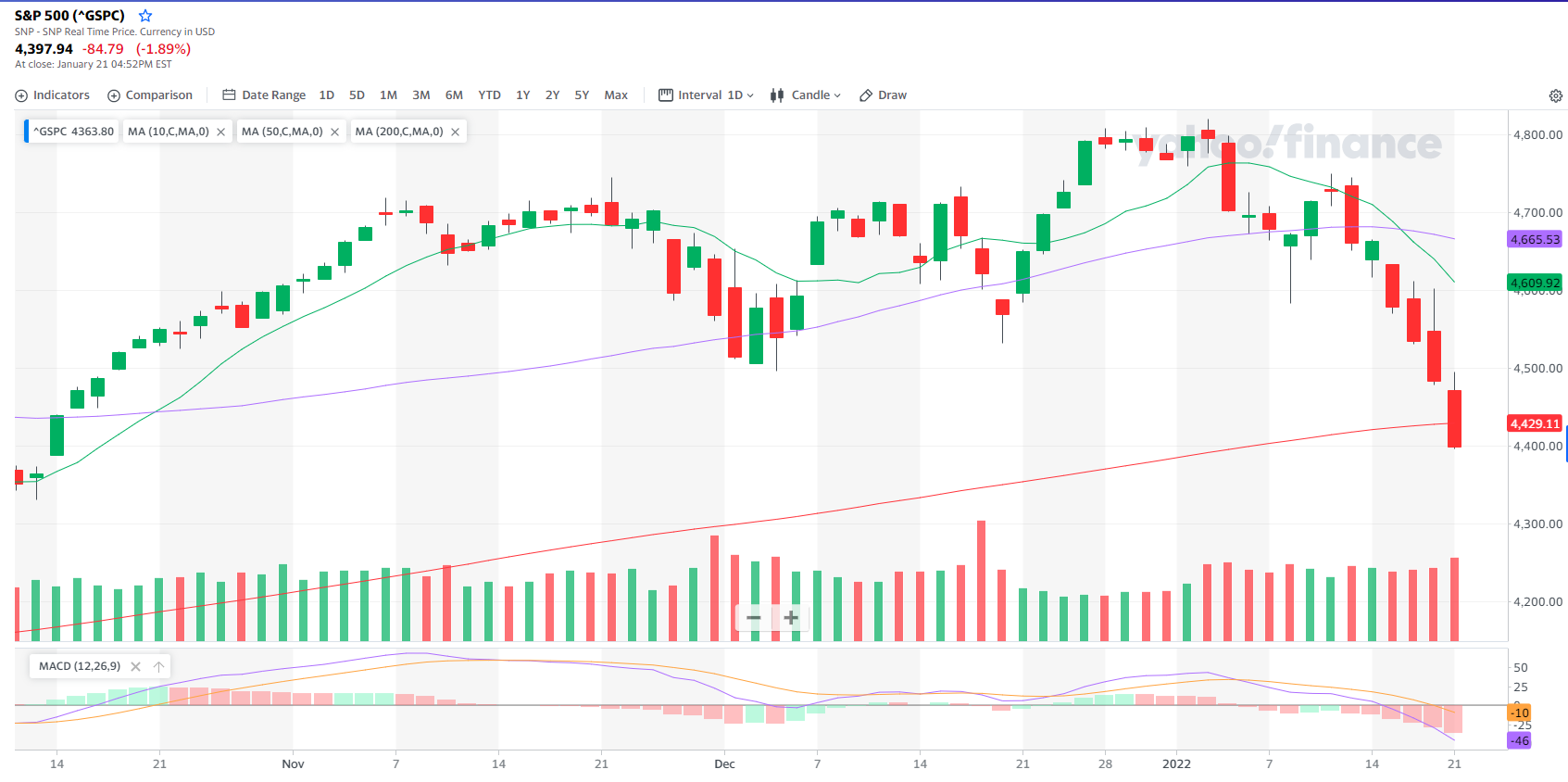Click the ^GSPC 4363.80 series label
The height and width of the screenshot is (782, 1568).
coord(73,132)
